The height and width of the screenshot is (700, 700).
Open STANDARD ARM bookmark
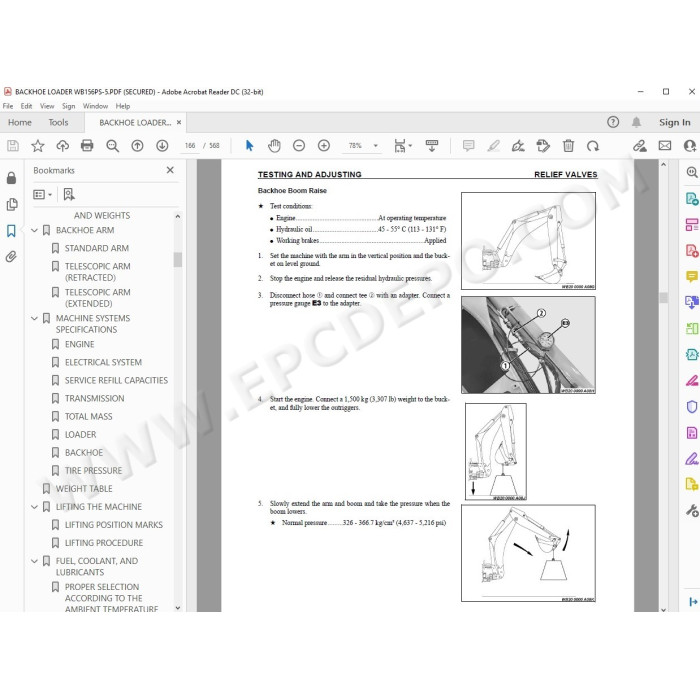point(97,248)
